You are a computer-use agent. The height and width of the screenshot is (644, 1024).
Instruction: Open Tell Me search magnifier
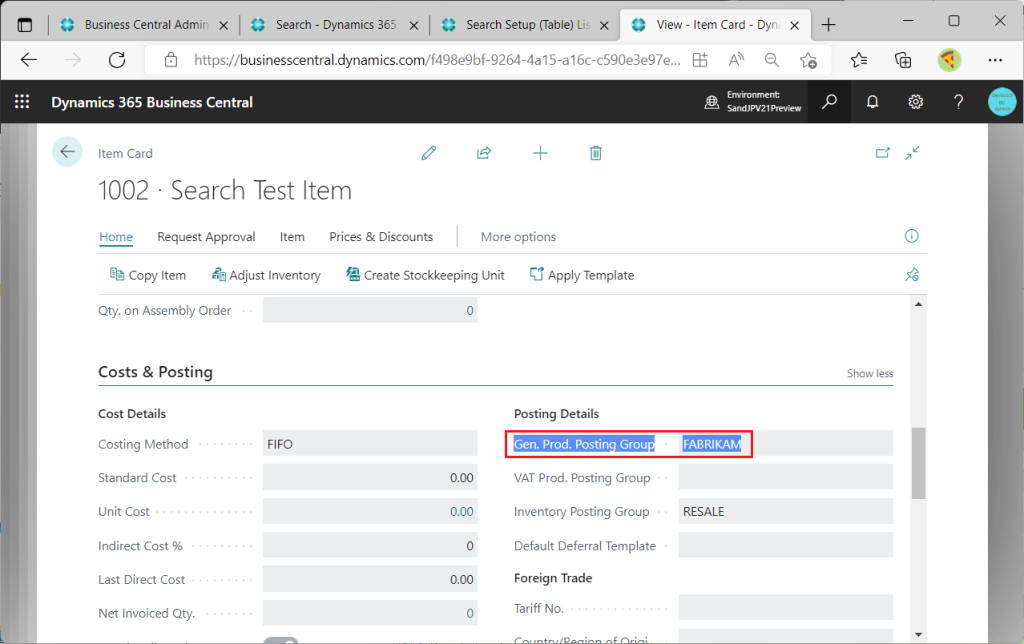point(829,102)
